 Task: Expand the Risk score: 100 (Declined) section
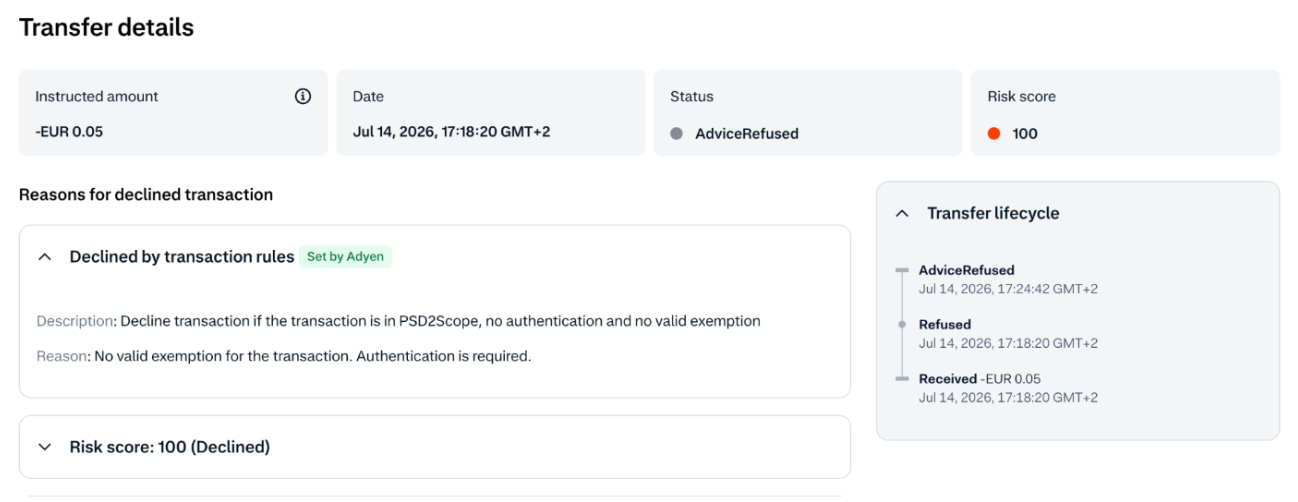pos(44,447)
